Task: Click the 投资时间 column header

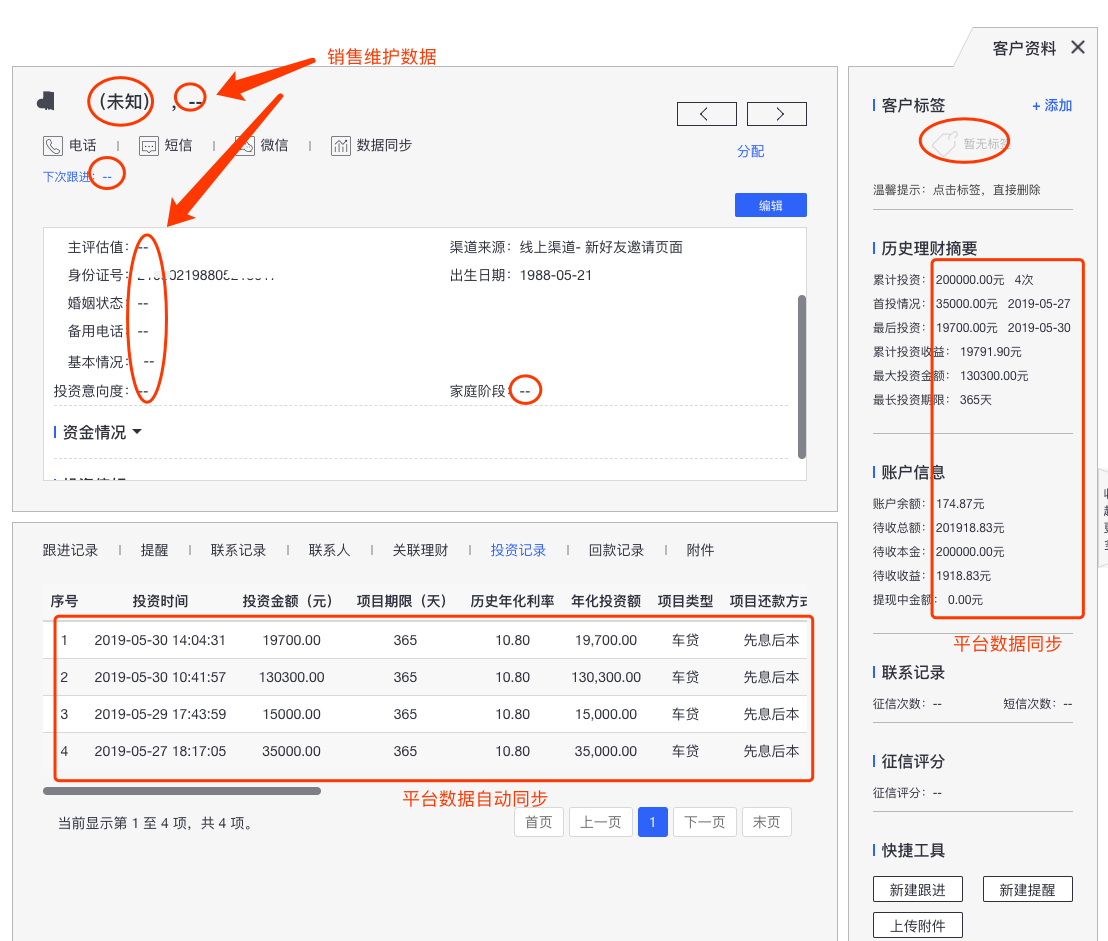Action: 160,601
